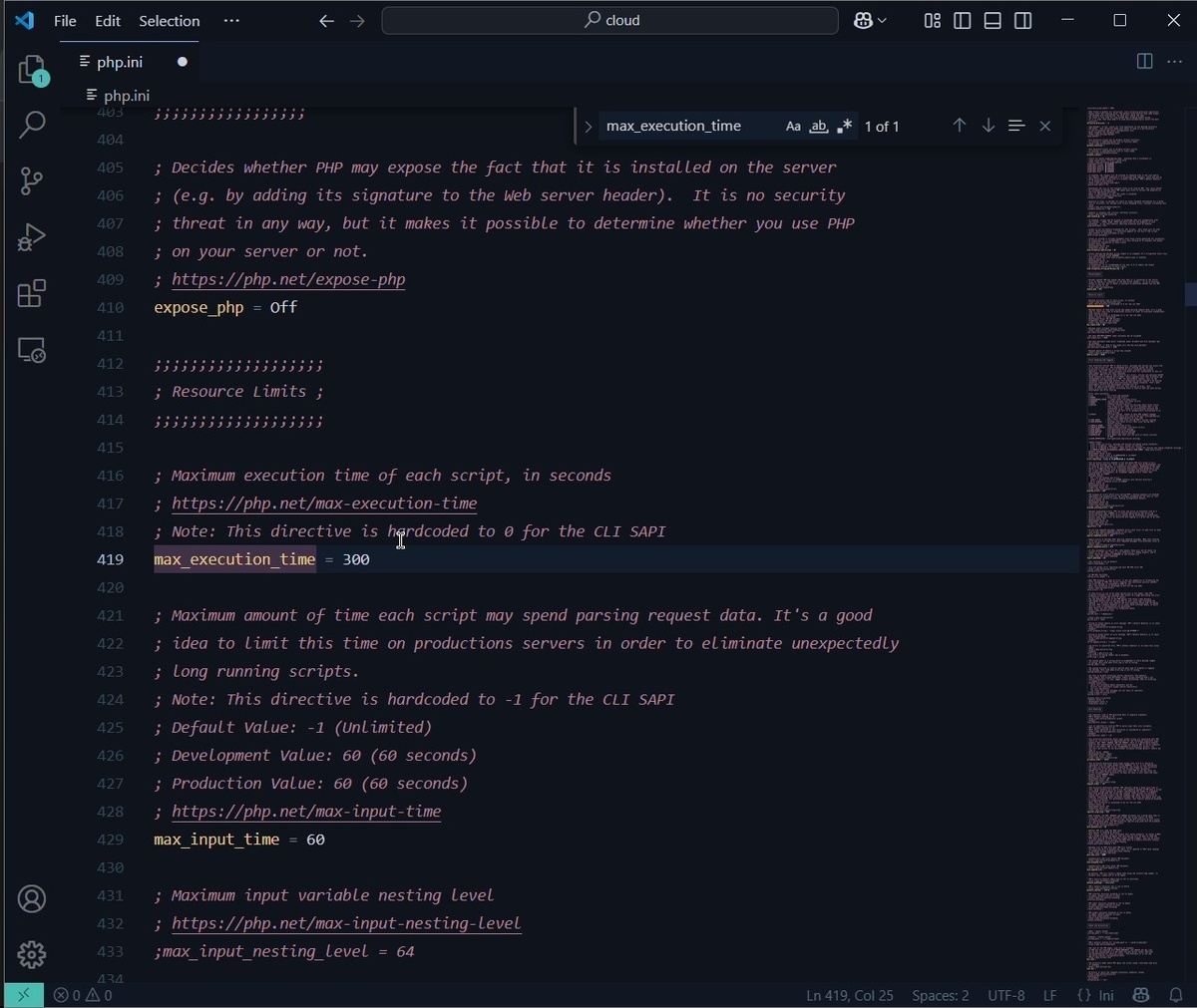Viewport: 1197px width, 1008px height.
Task: Open the Source Control view
Action: point(32,180)
